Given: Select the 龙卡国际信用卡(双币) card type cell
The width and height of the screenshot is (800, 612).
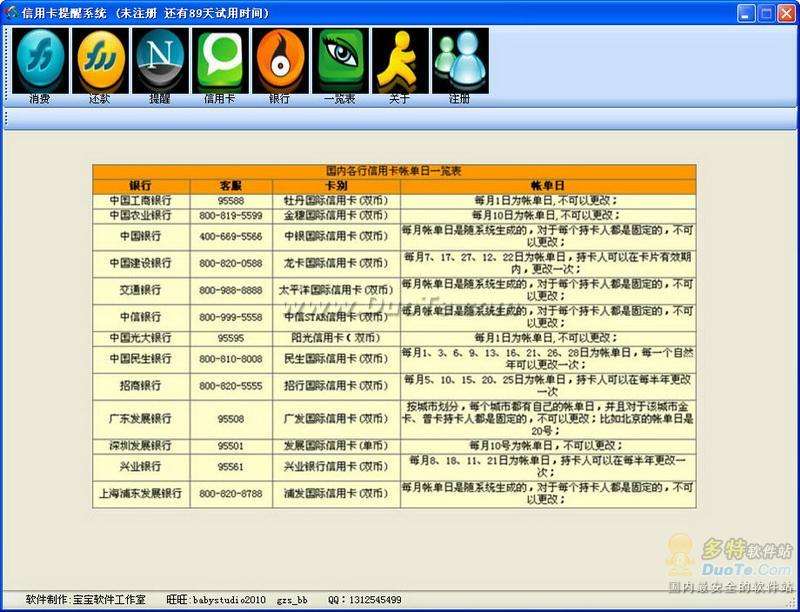Looking at the screenshot, I should 337,264.
